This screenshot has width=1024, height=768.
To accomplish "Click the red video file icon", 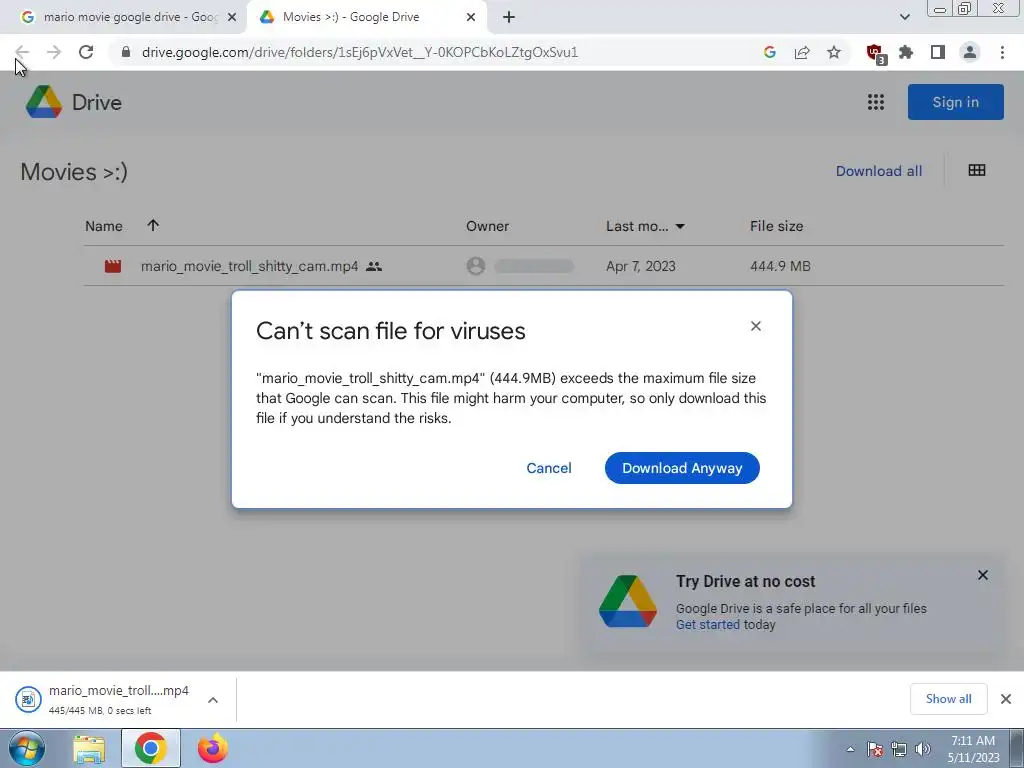I will pos(113,266).
